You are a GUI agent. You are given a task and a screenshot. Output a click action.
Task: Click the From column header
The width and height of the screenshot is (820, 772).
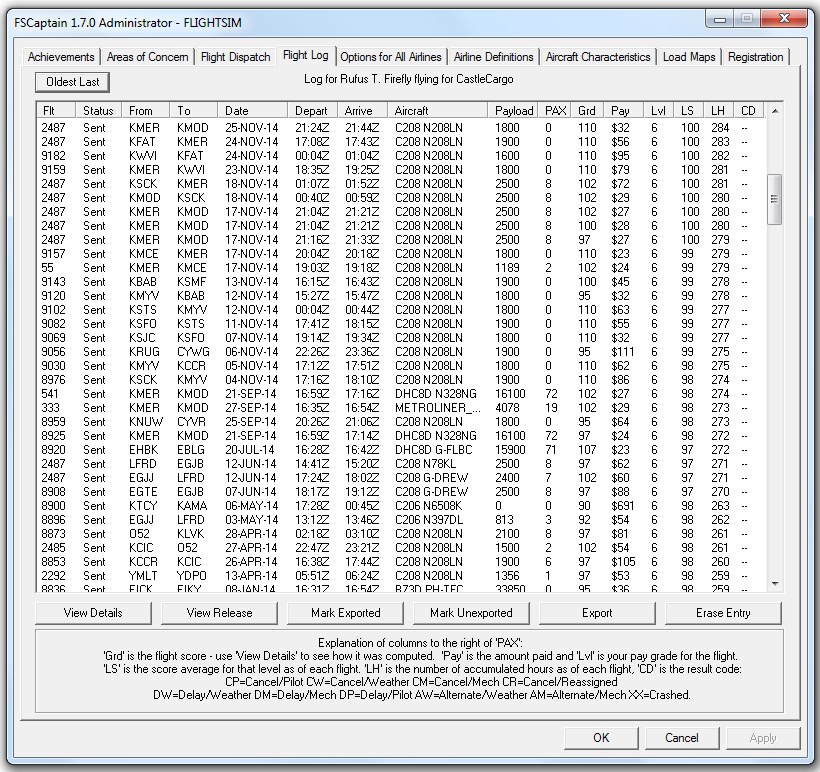tap(146, 110)
